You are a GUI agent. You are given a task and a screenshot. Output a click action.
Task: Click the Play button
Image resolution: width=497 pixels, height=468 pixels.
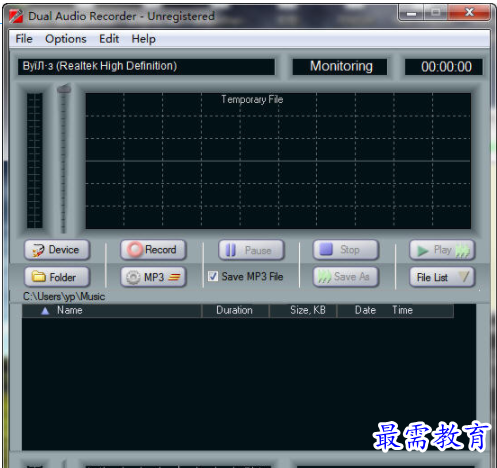(x=442, y=250)
